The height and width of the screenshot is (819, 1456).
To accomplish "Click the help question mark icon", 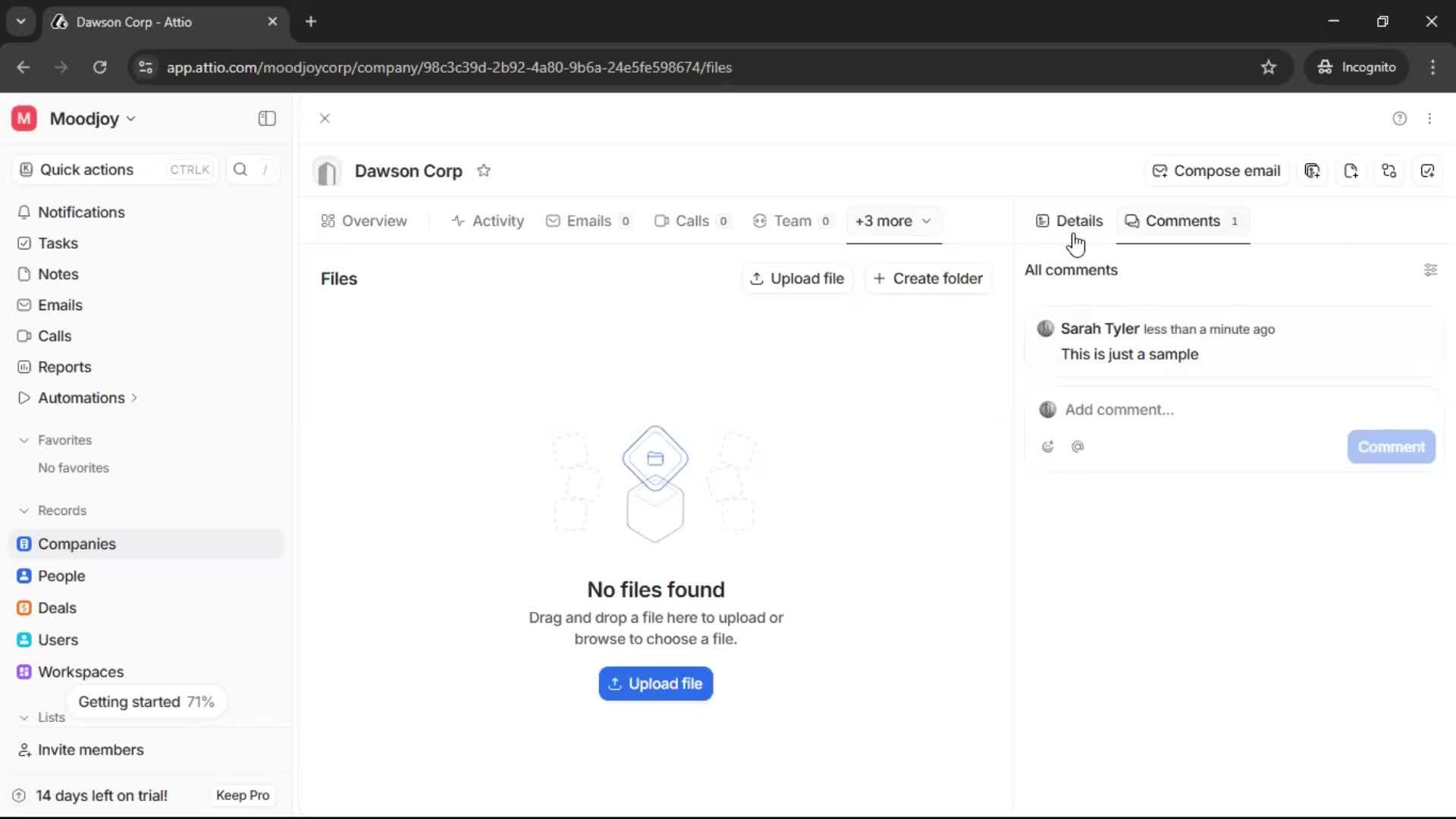I will [x=1399, y=118].
